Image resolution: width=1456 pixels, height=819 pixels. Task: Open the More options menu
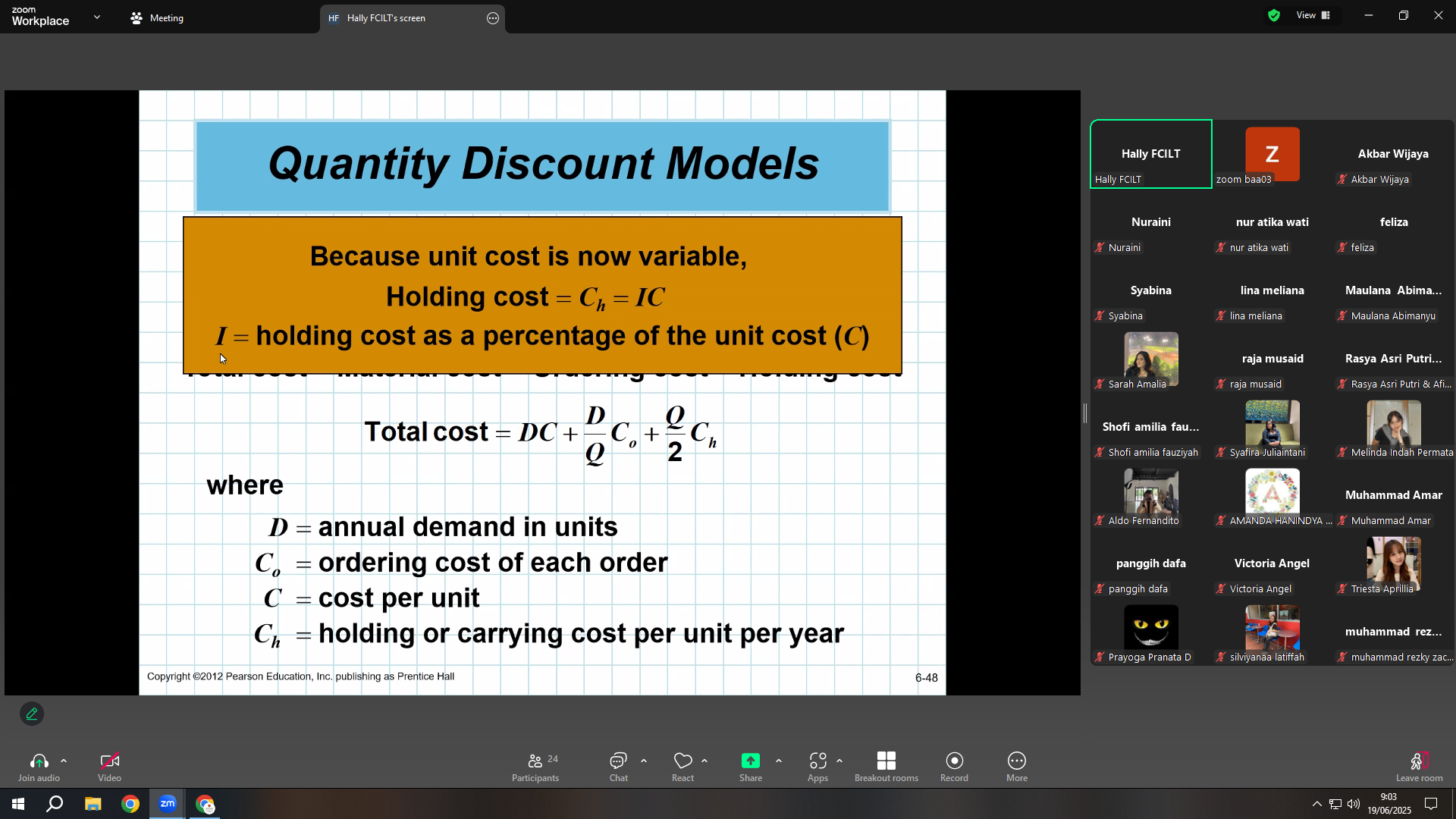[1017, 767]
